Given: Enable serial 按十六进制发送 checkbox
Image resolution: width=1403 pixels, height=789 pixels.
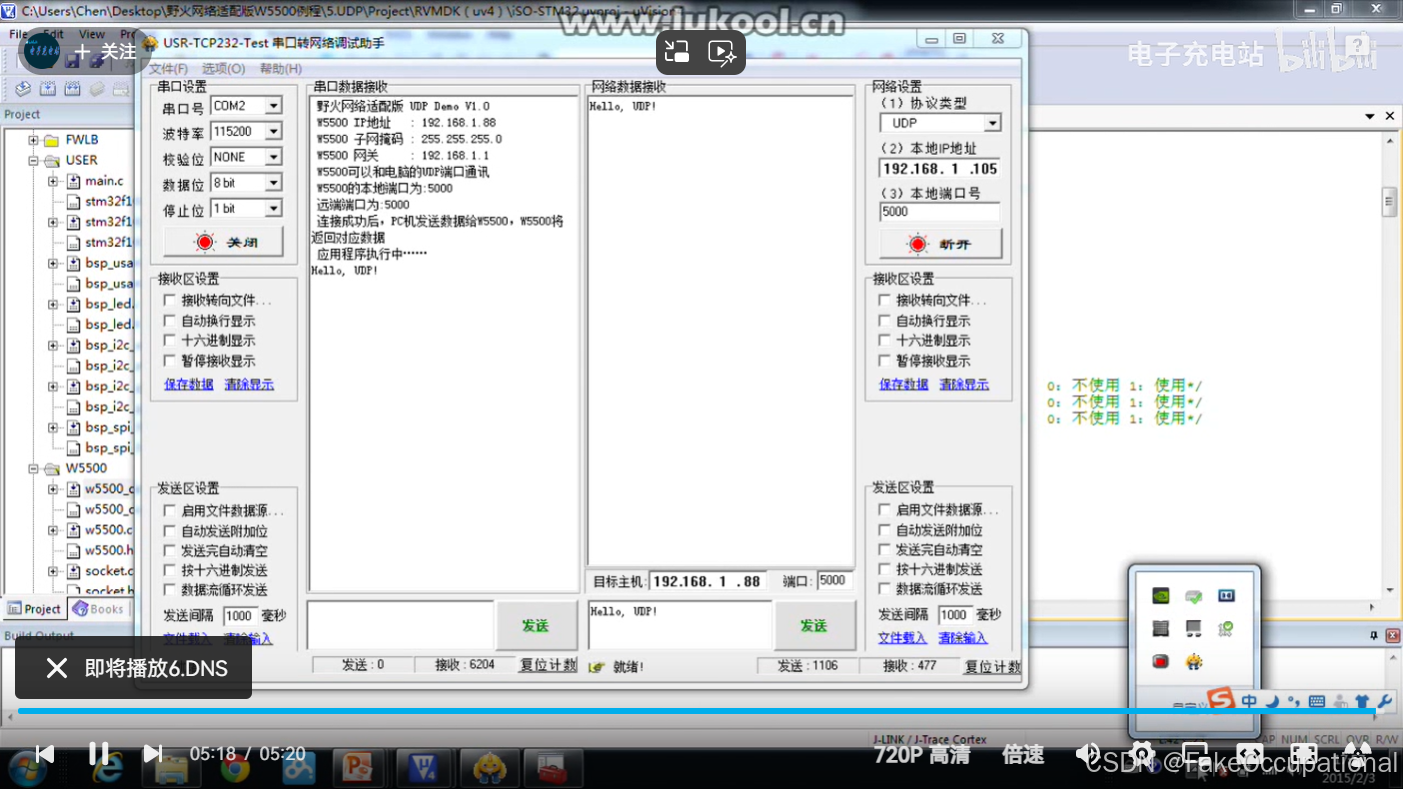Looking at the screenshot, I should (x=170, y=570).
